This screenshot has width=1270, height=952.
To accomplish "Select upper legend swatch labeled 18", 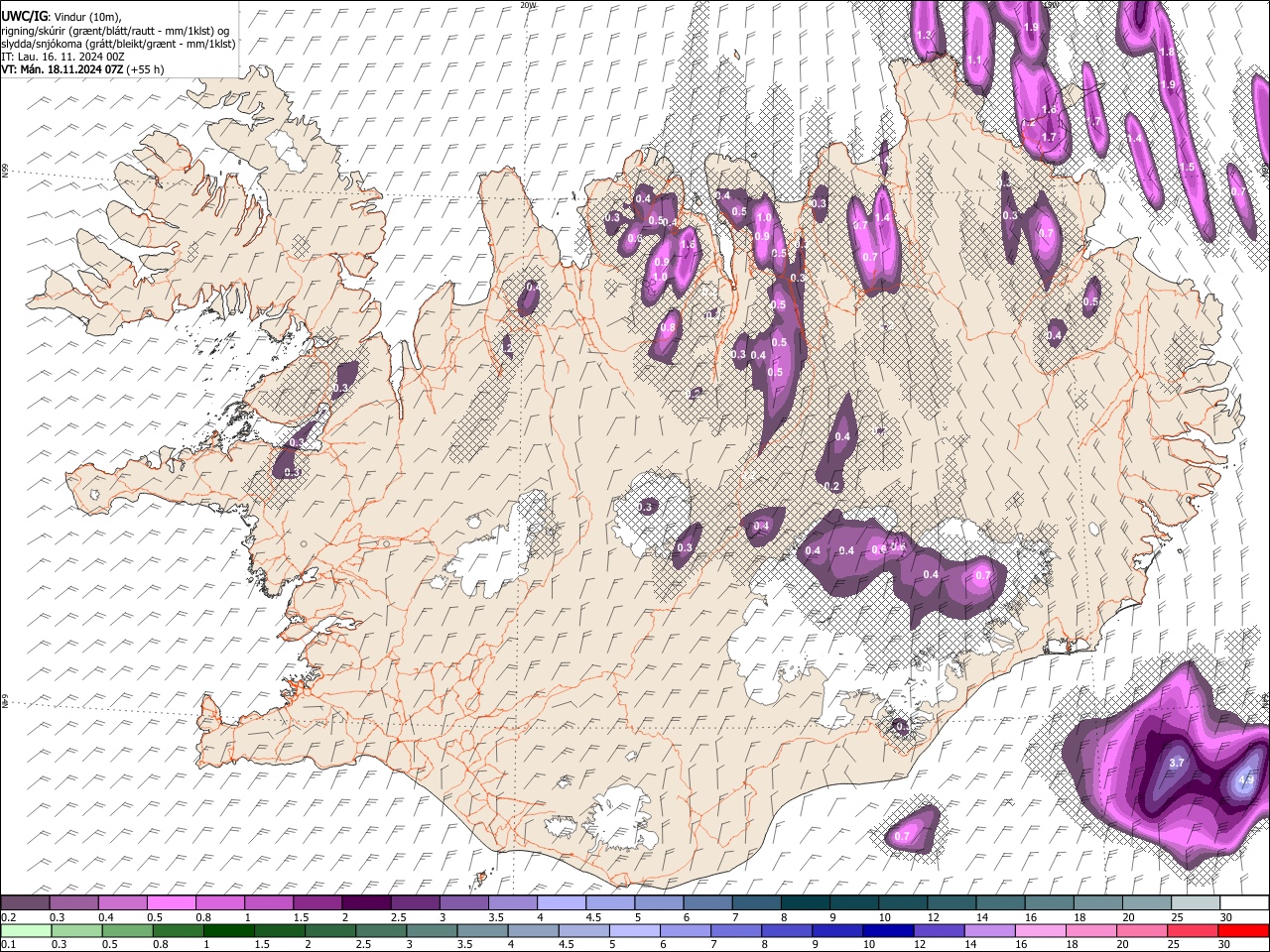I will (x=1099, y=903).
